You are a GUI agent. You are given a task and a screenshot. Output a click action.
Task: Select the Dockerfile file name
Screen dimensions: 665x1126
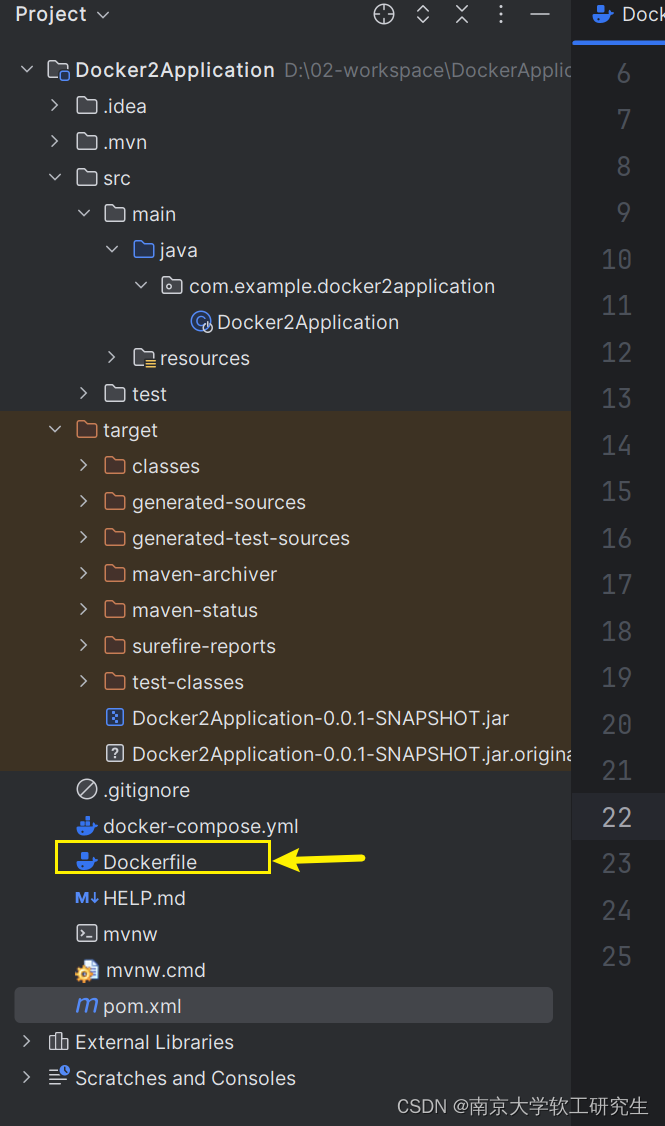pos(150,862)
